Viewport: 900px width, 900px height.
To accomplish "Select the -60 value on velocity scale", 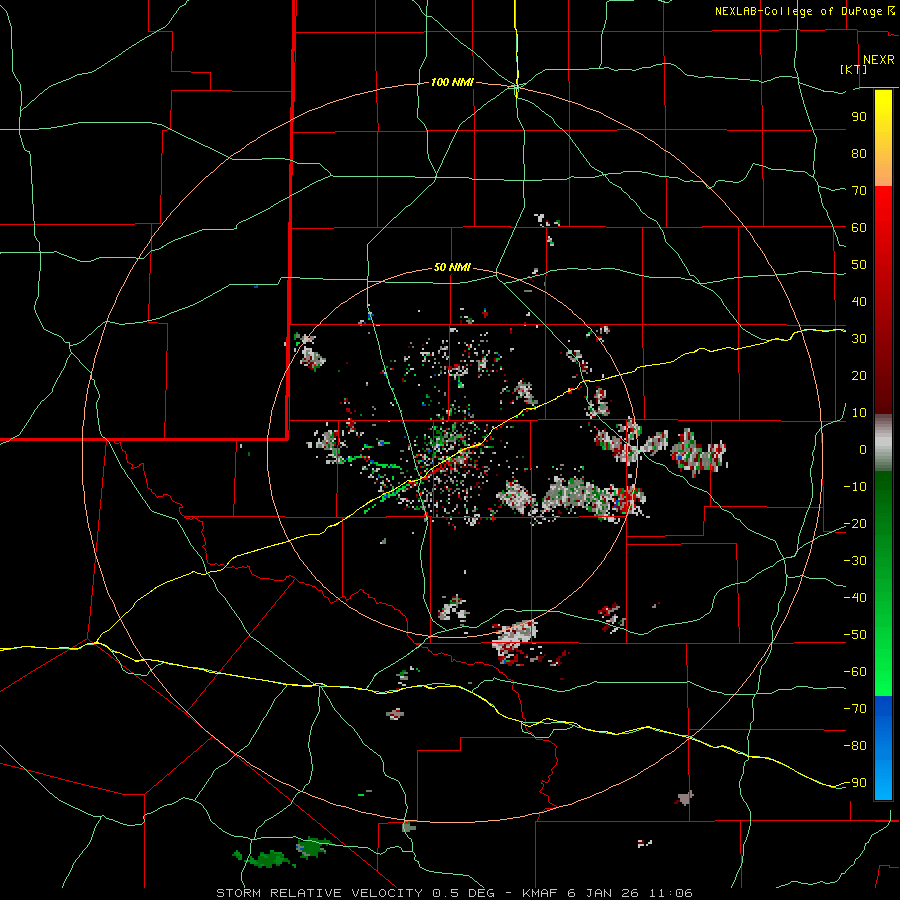I will click(x=855, y=672).
